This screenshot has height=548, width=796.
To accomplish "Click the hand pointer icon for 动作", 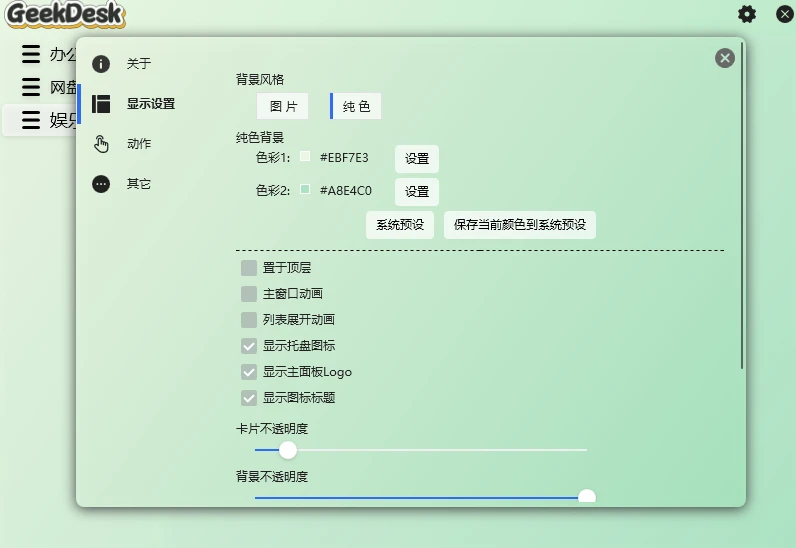I will tap(101, 144).
